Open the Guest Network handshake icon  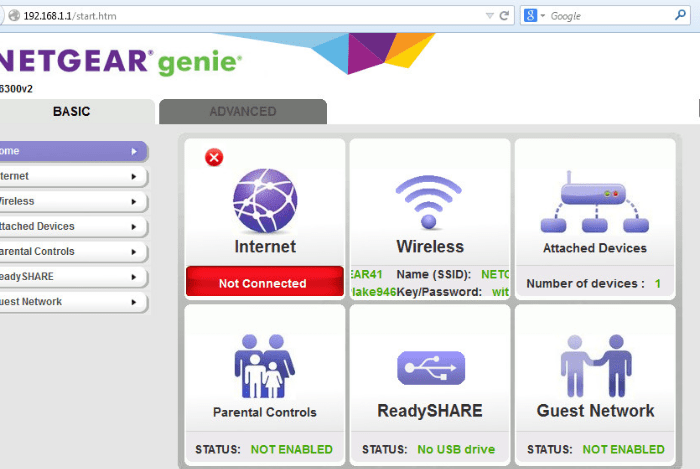[x=596, y=365]
